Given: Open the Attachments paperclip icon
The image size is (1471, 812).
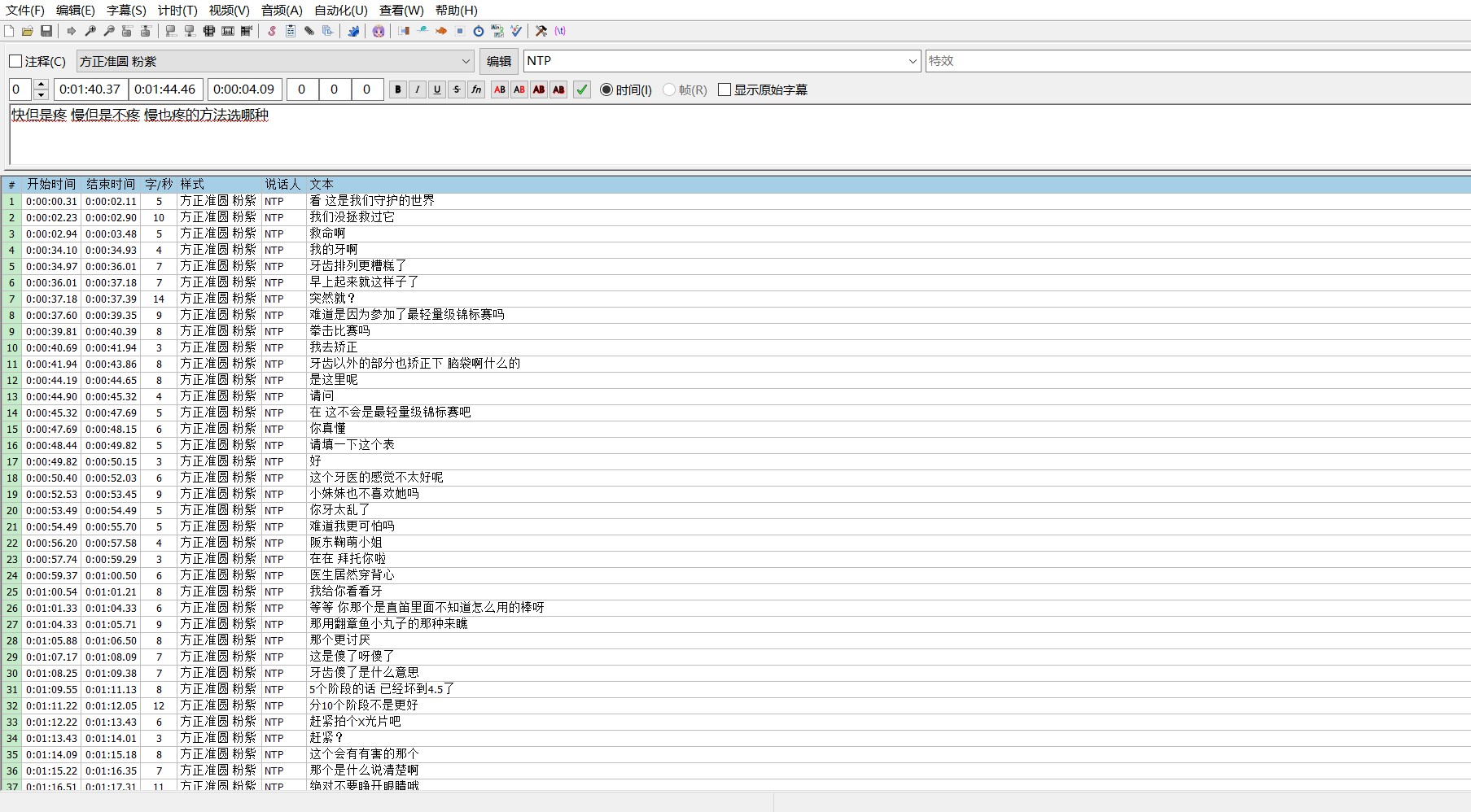Looking at the screenshot, I should [309, 31].
